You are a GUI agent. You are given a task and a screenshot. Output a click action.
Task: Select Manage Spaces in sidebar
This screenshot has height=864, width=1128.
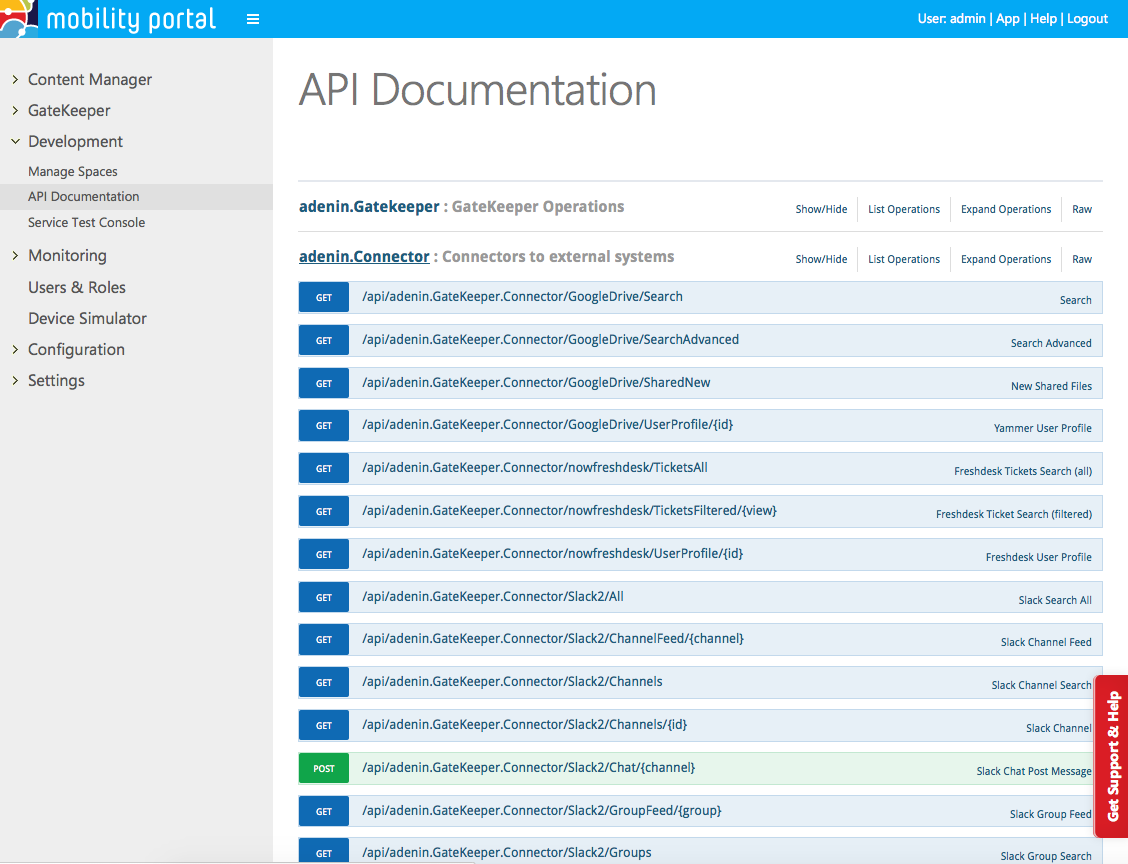tap(73, 172)
